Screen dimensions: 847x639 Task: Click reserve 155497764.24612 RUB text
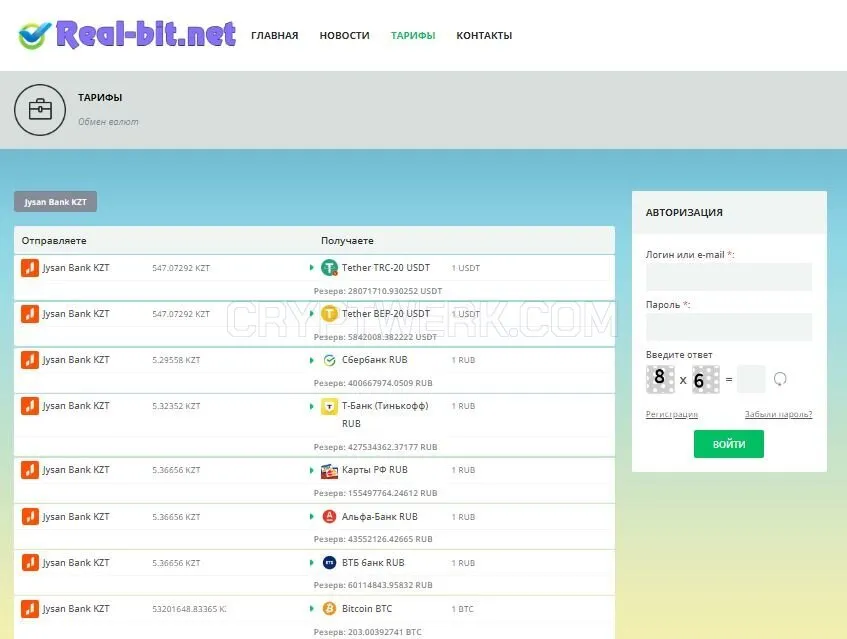coord(375,493)
